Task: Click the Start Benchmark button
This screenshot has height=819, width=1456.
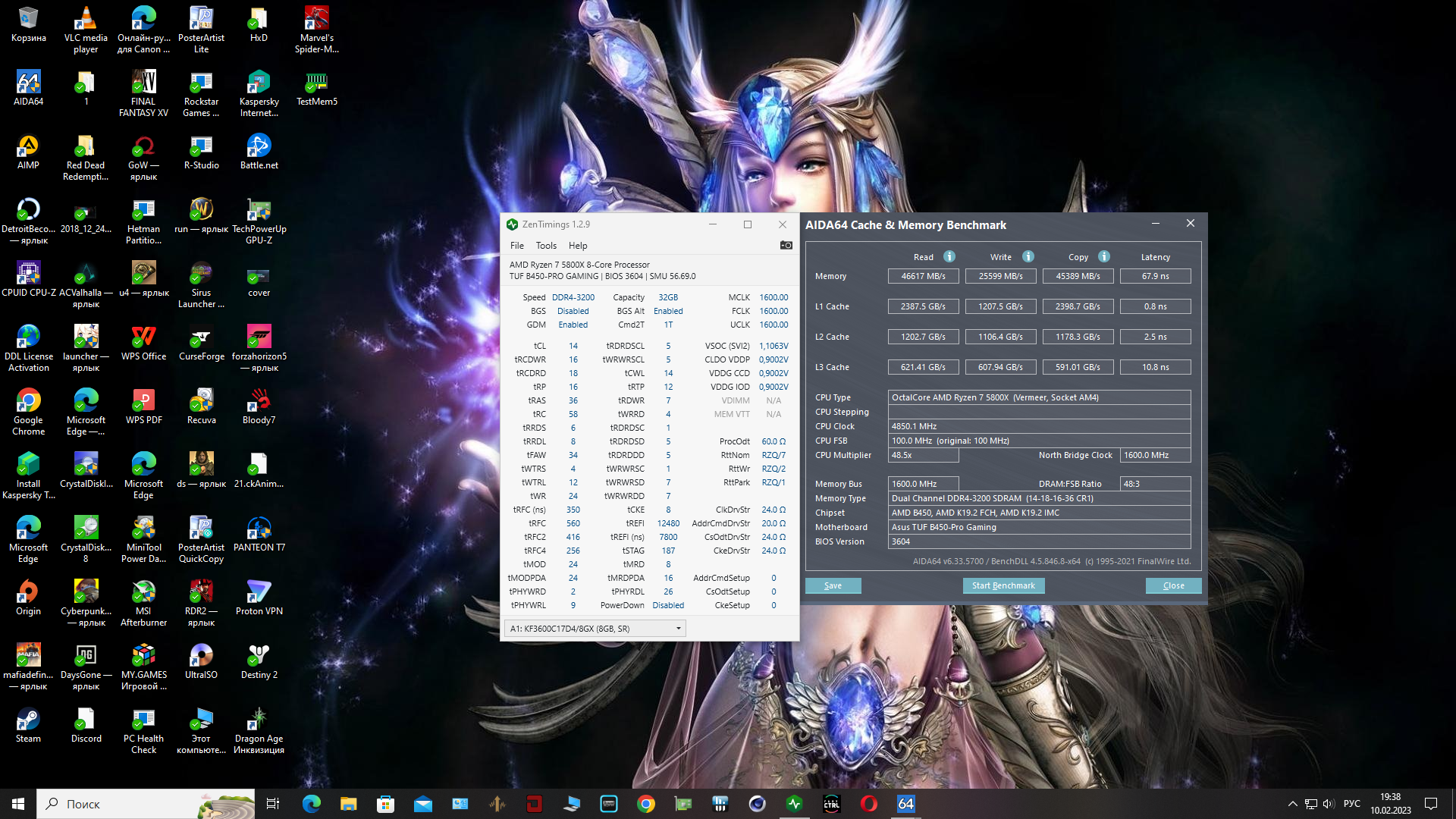Action: pyautogui.click(x=1003, y=585)
